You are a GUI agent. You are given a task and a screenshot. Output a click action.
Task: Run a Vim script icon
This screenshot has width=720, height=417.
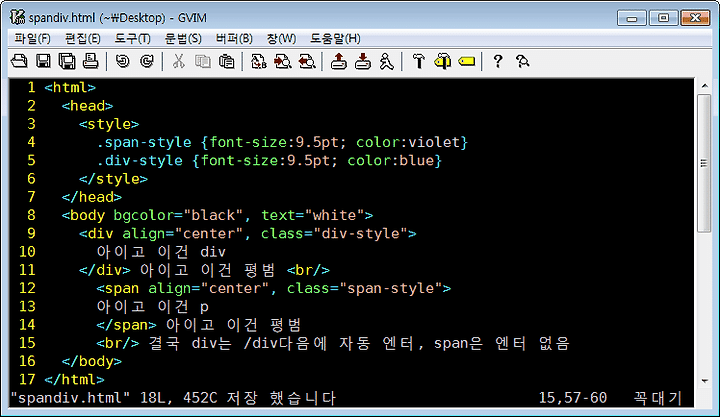[387, 61]
